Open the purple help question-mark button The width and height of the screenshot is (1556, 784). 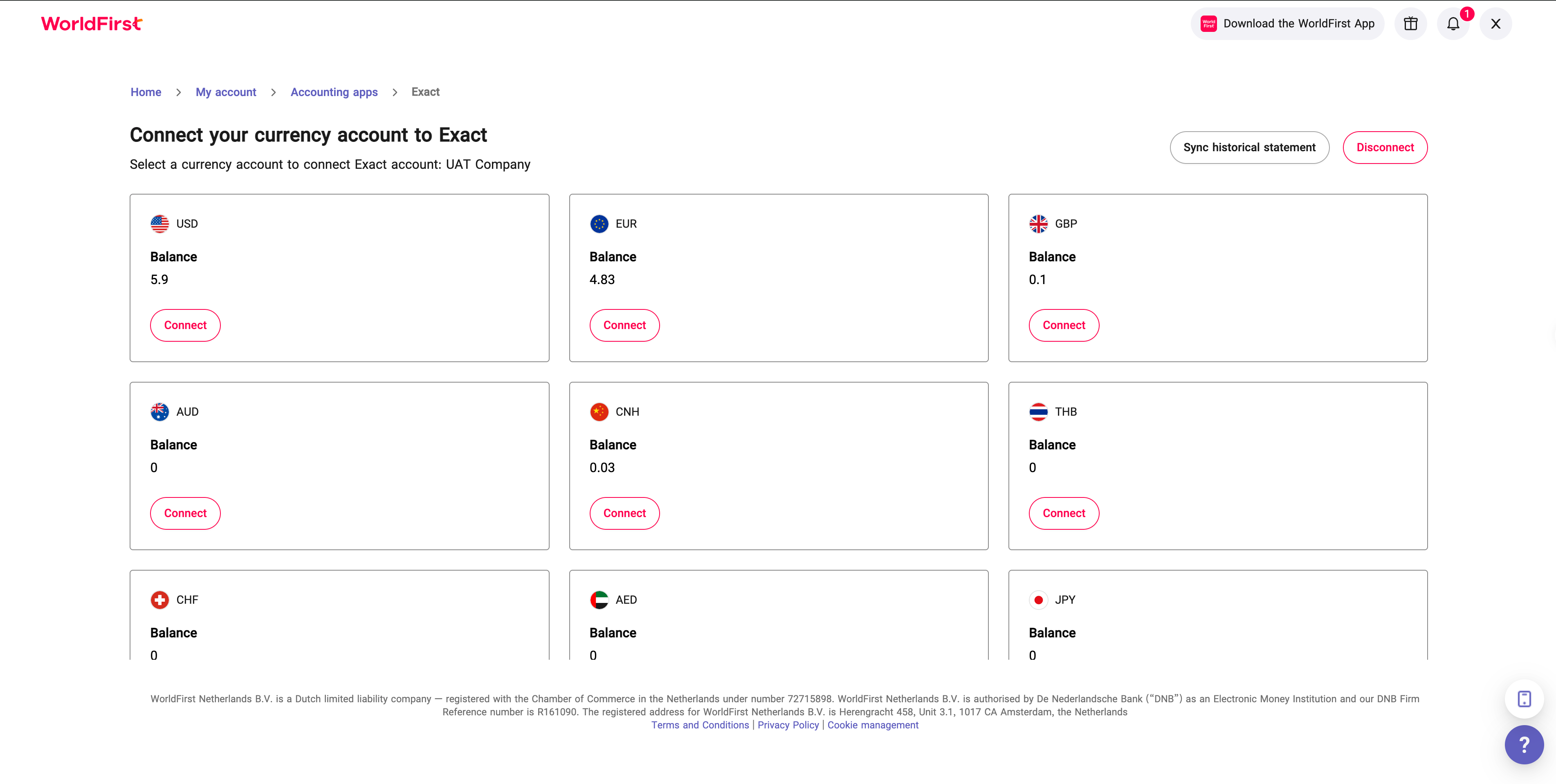tap(1523, 744)
